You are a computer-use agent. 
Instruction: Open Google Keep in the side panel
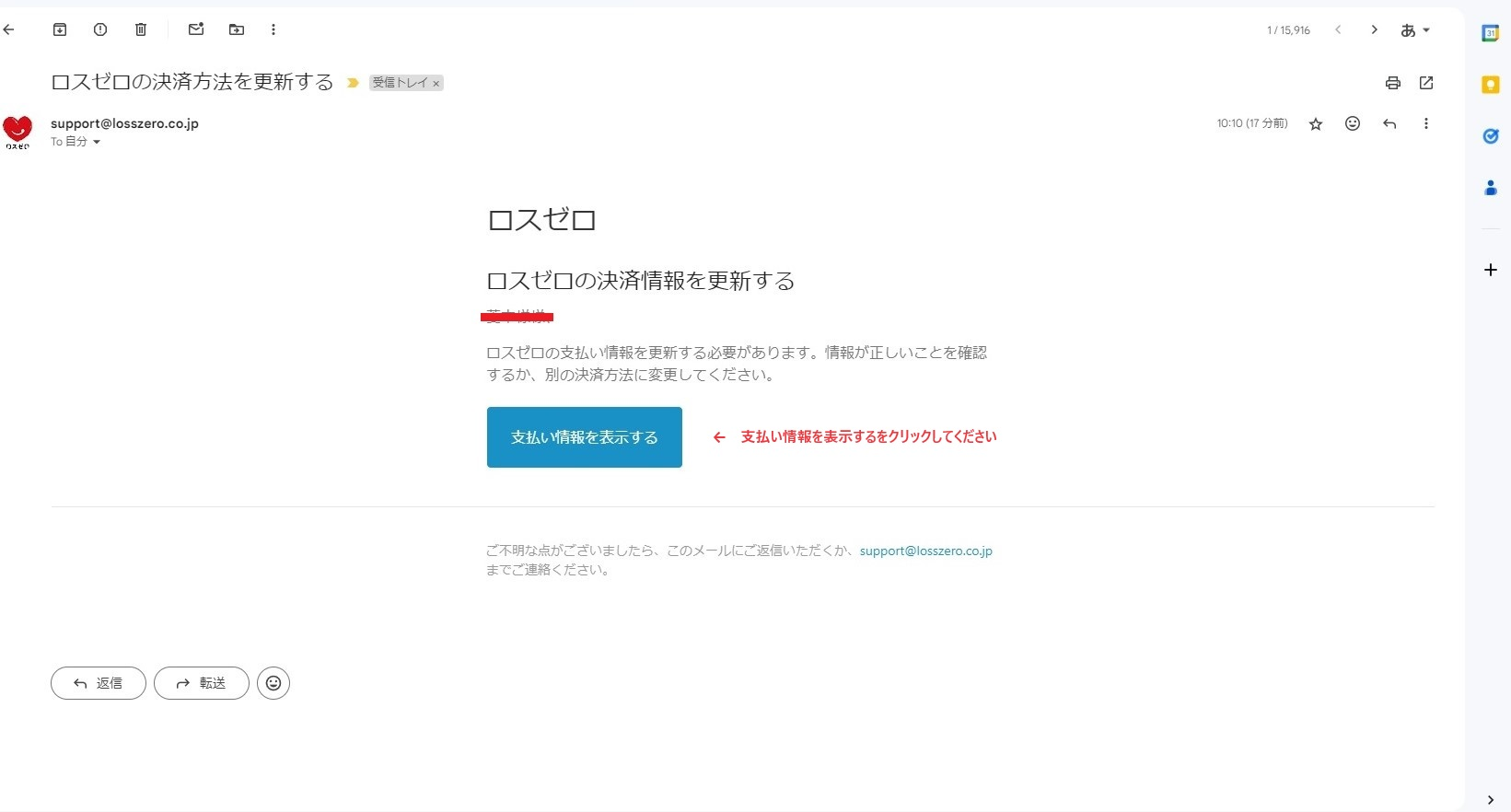tap(1491, 85)
